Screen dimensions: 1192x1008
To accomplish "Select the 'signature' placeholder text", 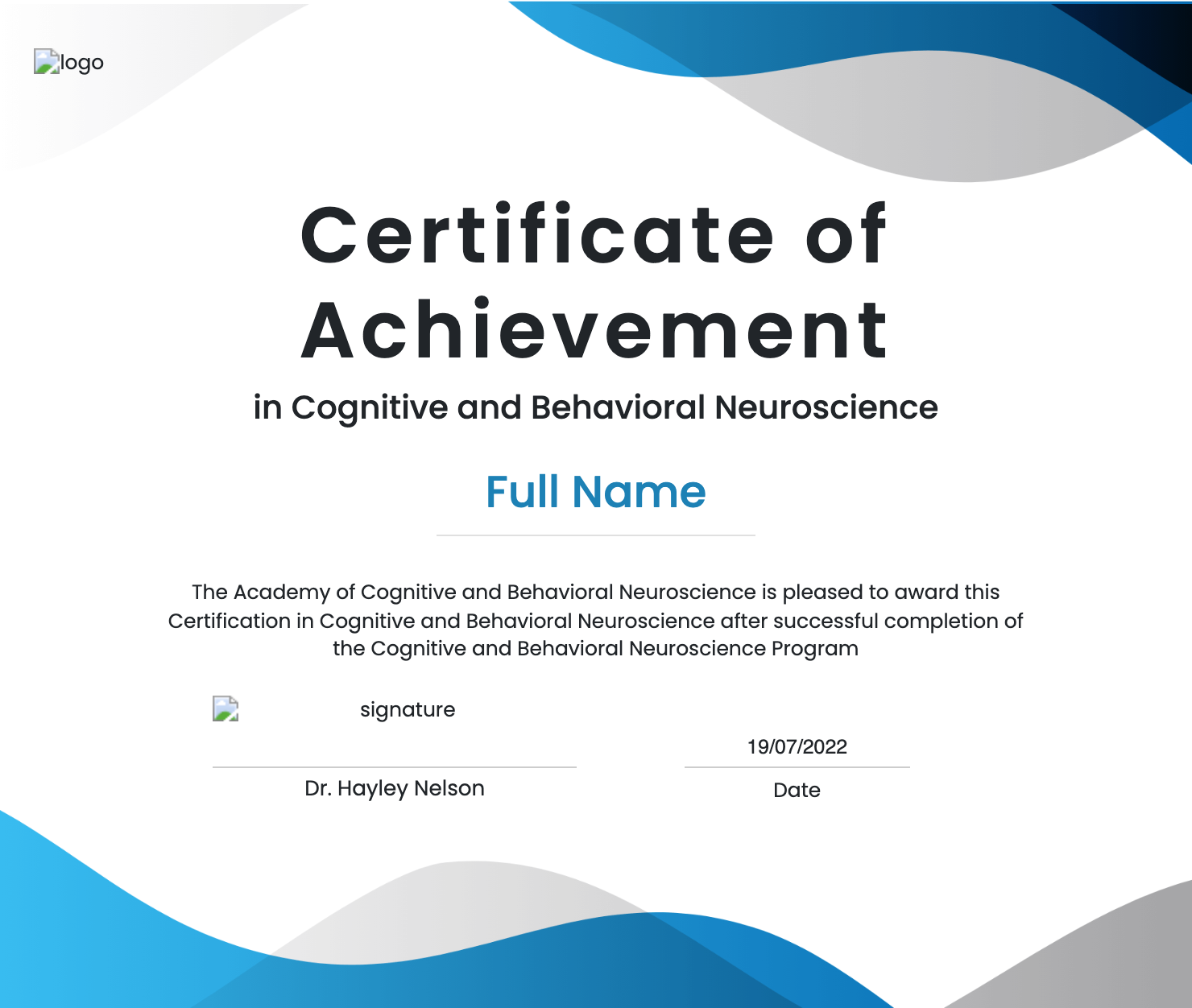I will pos(408,709).
